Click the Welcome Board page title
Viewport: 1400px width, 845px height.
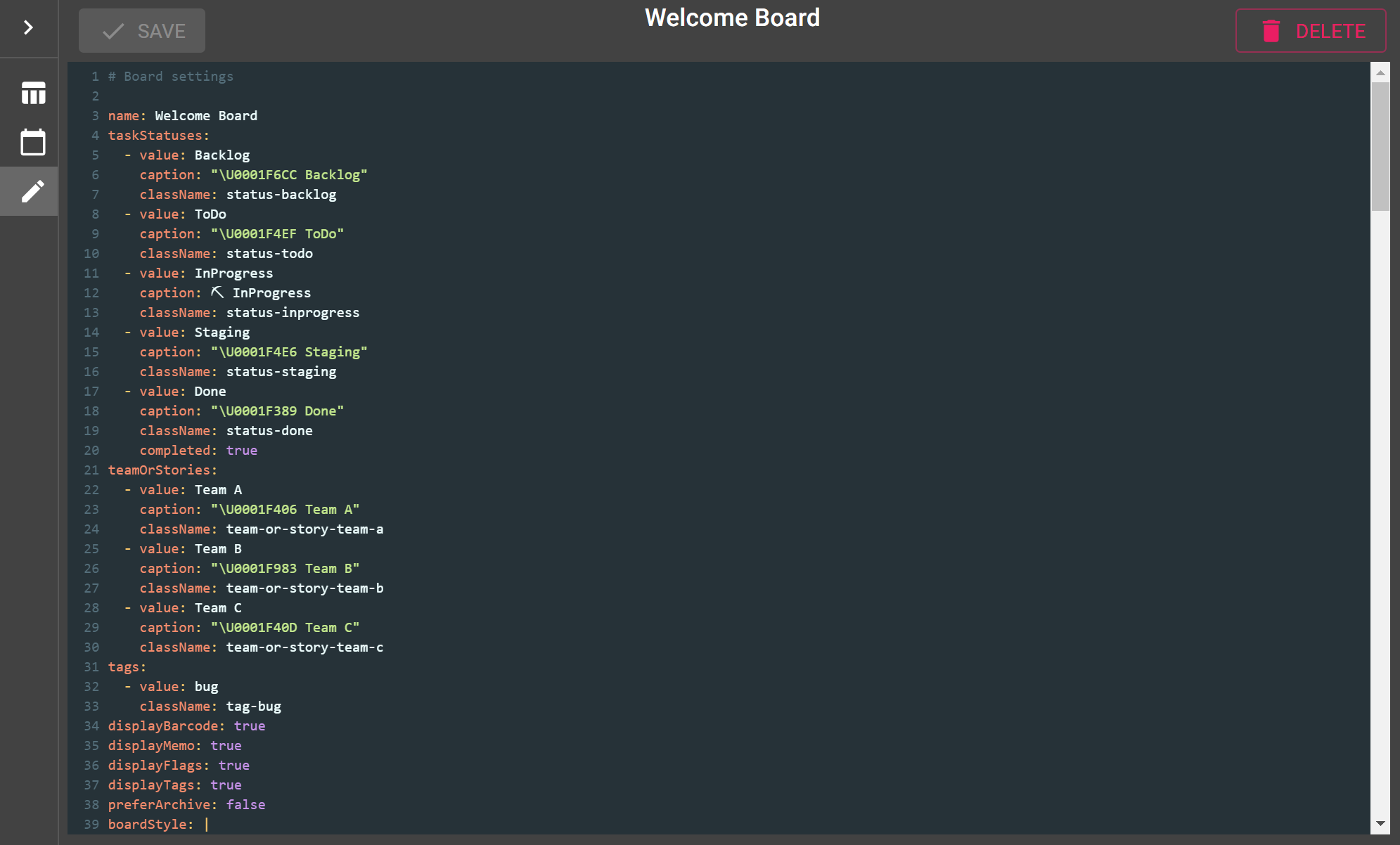pos(732,18)
